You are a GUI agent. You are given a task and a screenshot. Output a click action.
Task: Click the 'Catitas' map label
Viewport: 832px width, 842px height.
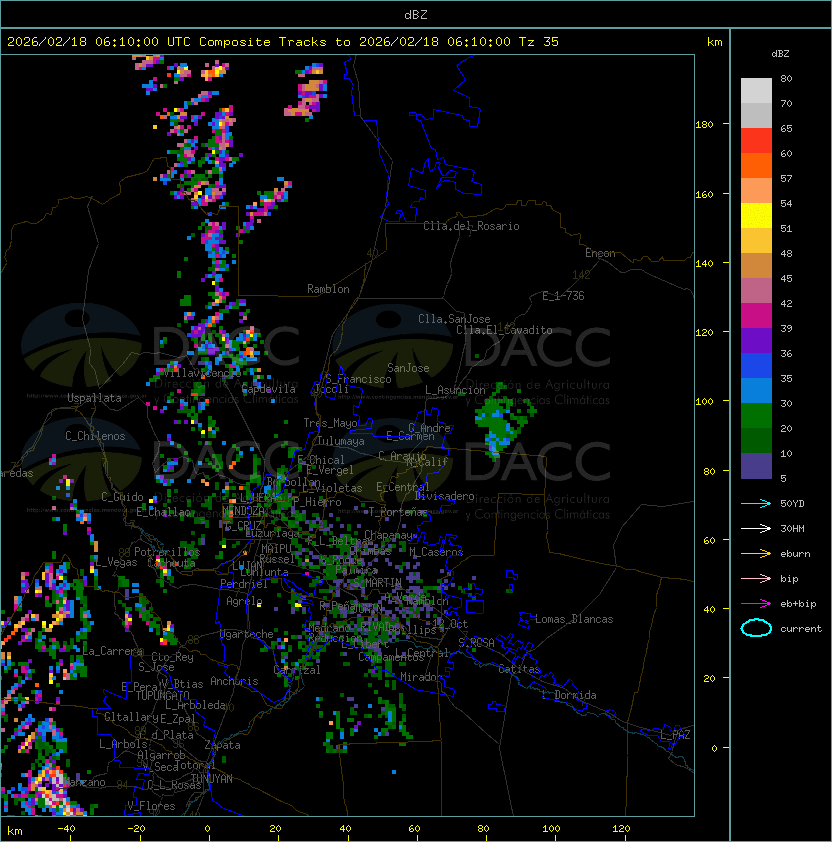519,669
